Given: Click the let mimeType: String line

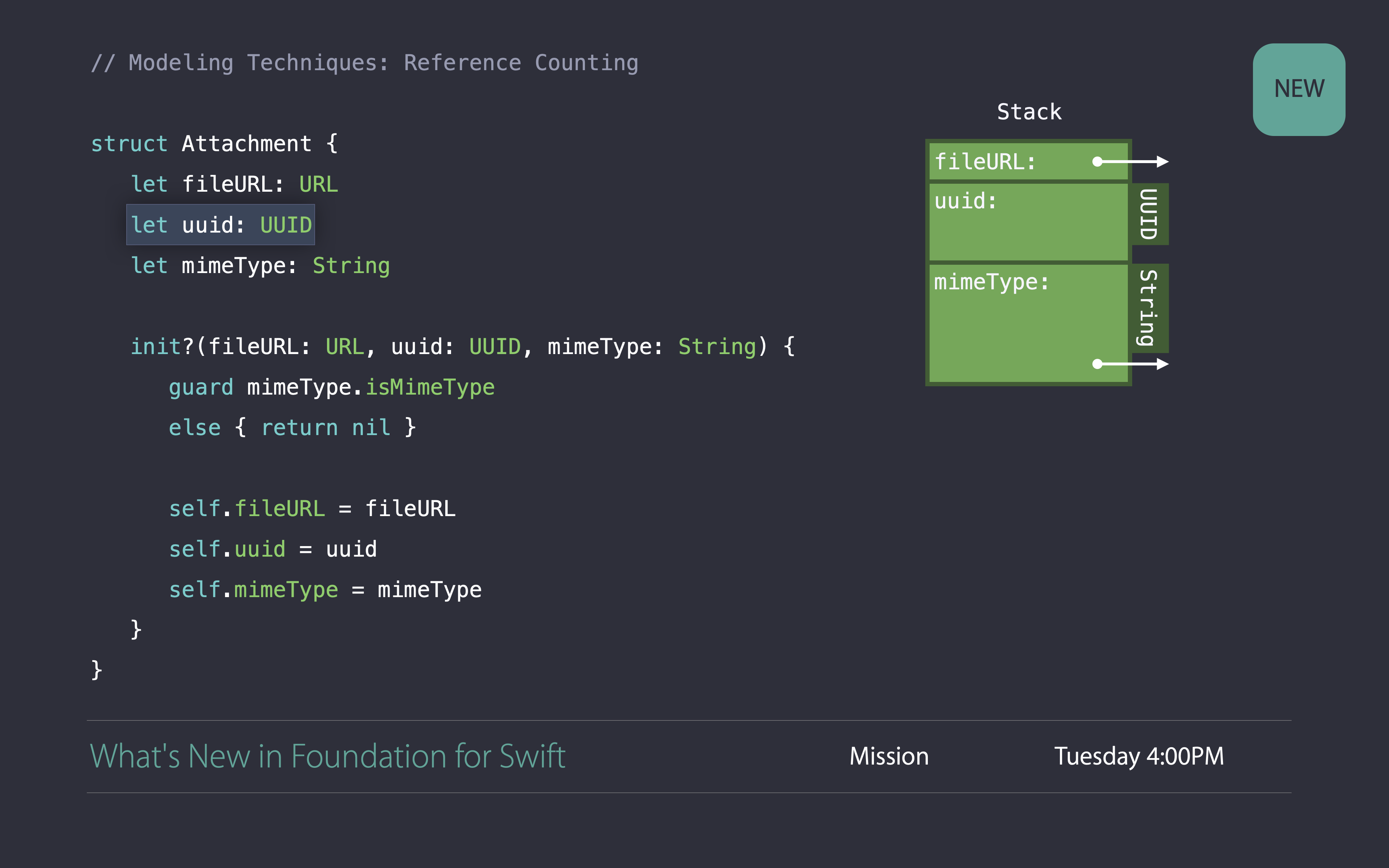Looking at the screenshot, I should pyautogui.click(x=260, y=266).
